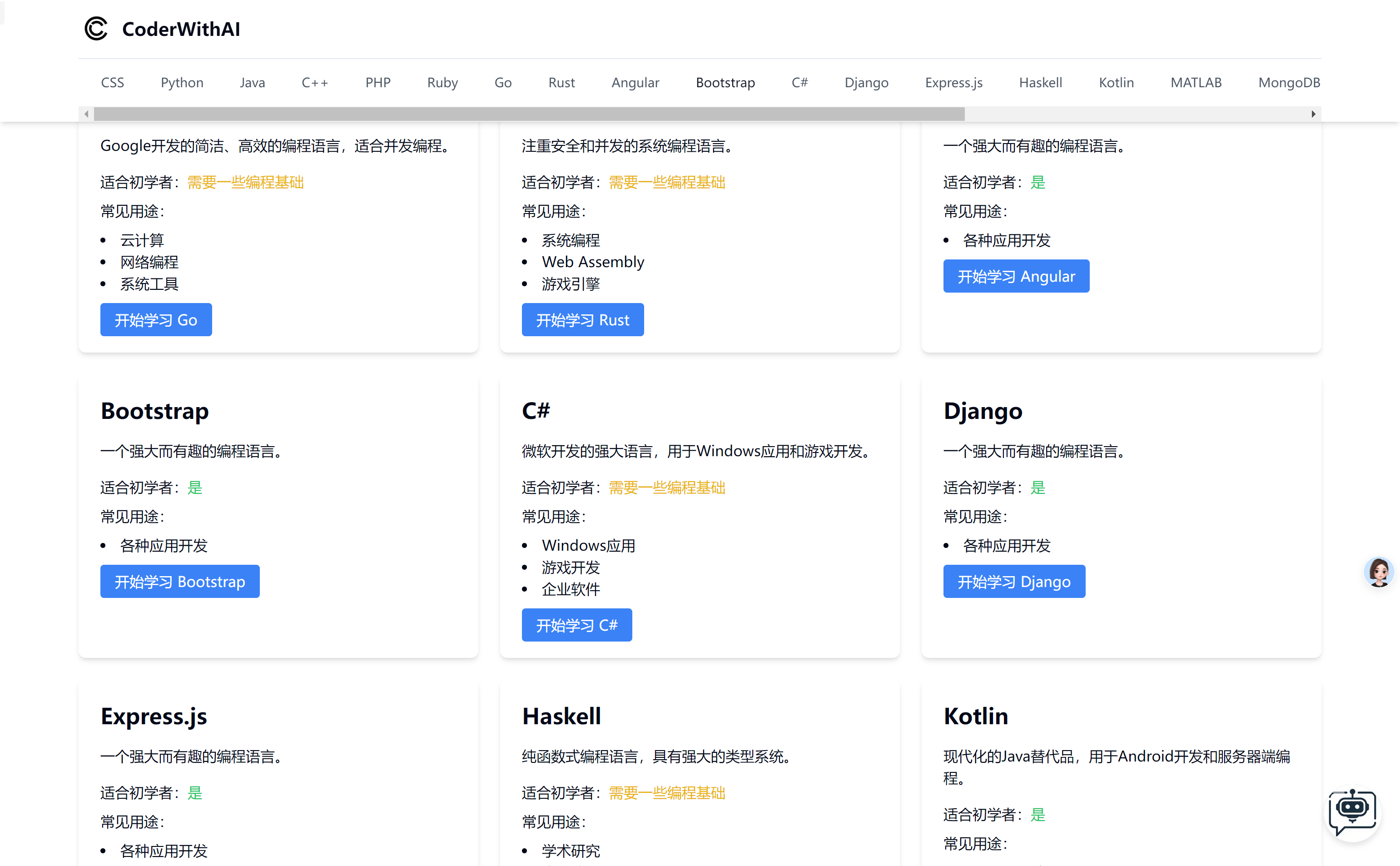Click 需要一些编程基础 in the C# card
This screenshot has height=866, width=1400.
pyautogui.click(x=667, y=488)
